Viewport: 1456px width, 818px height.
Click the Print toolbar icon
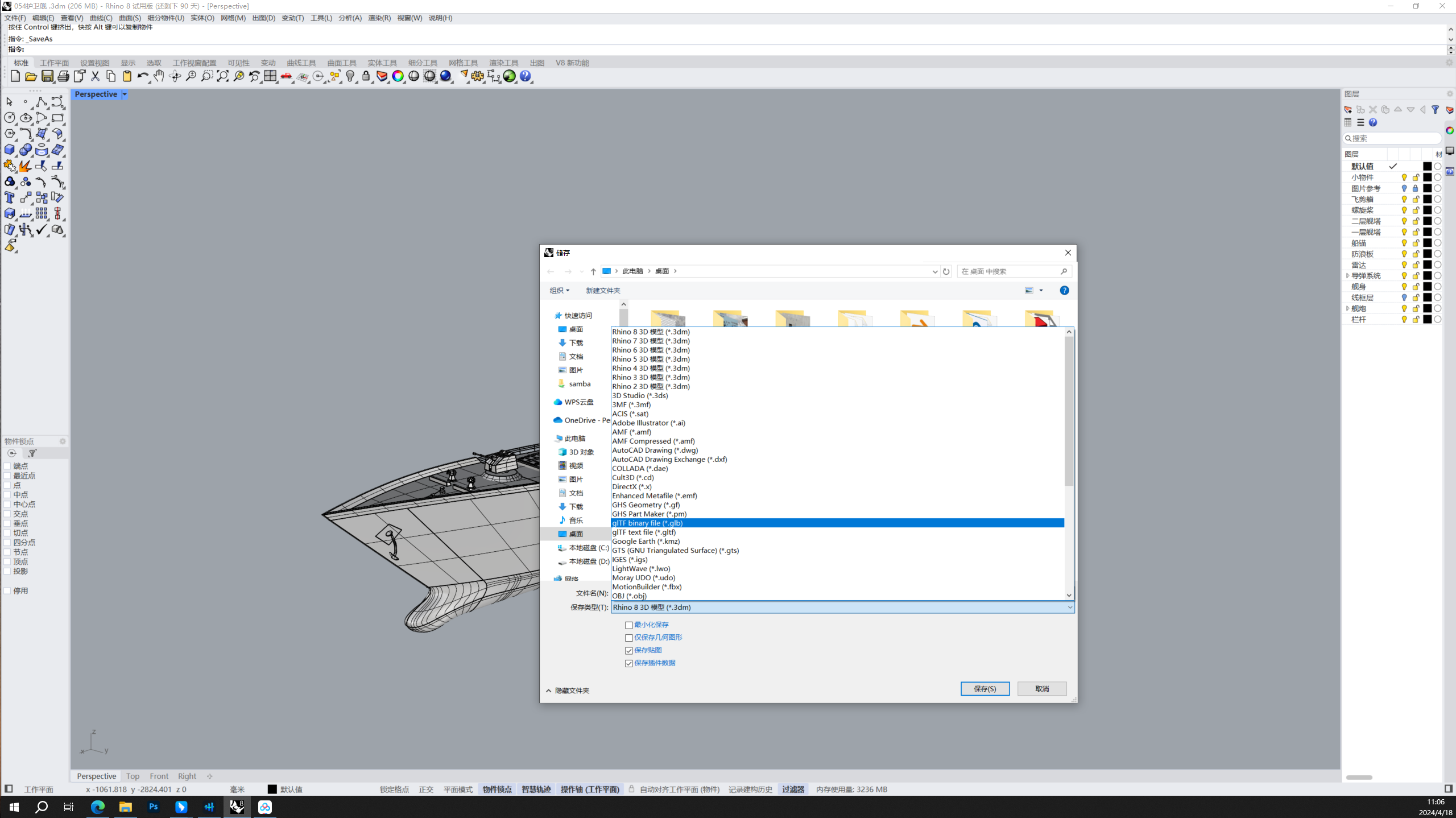pos(63,76)
